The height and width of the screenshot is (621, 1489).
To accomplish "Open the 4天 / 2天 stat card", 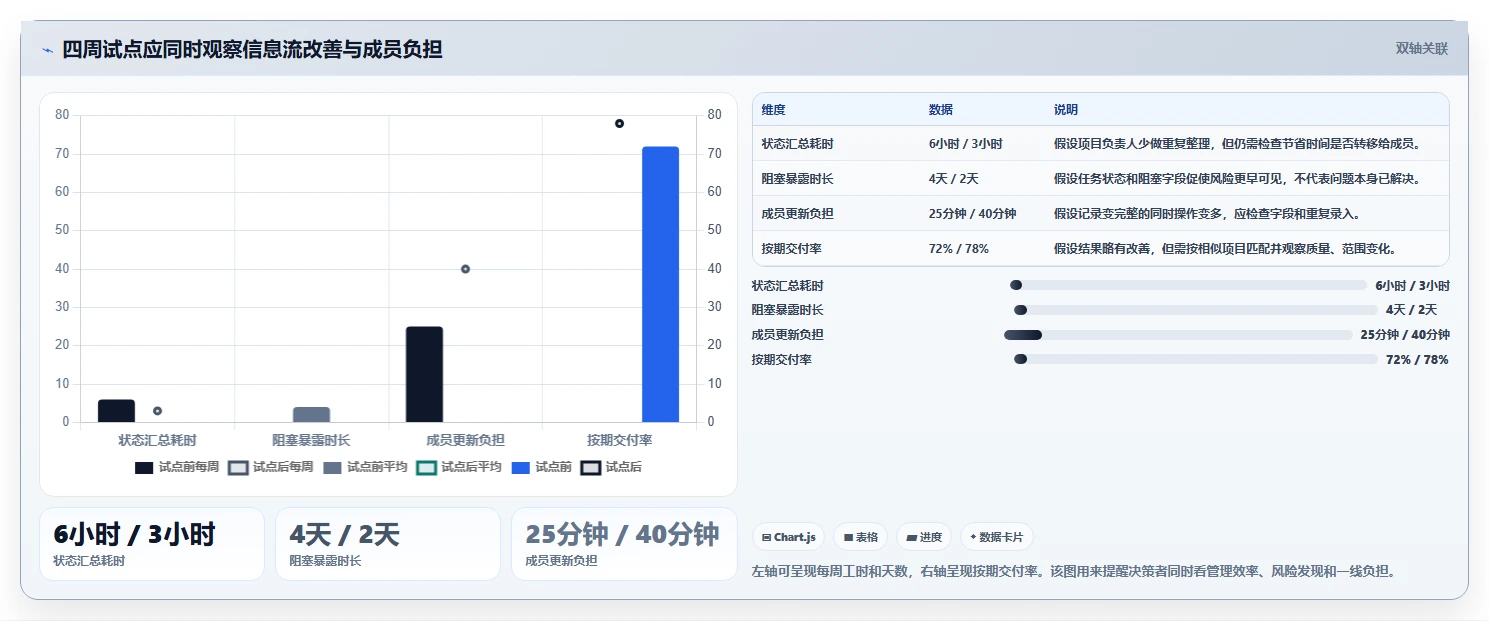I will (x=388, y=544).
